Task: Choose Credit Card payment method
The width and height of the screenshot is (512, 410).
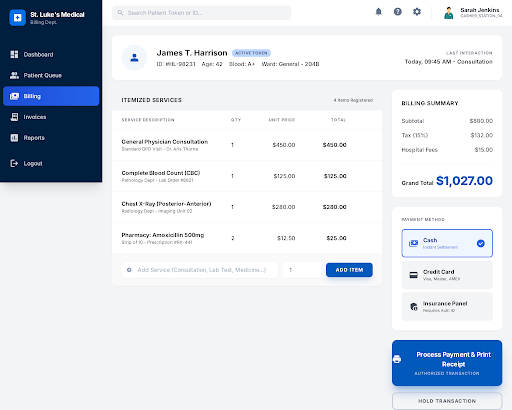Action: pos(447,275)
